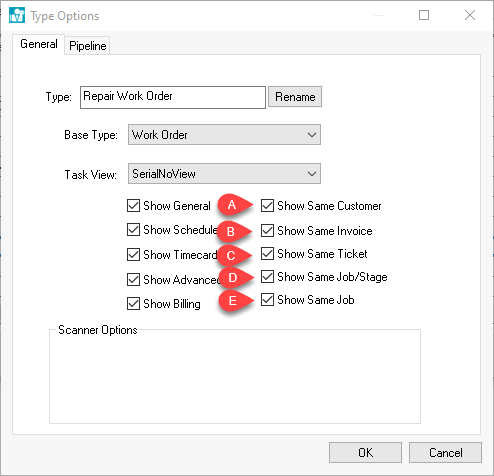Viewport: 494px width, 476px height.
Task: Toggle Show Advanced checkbox
Action: 133,280
